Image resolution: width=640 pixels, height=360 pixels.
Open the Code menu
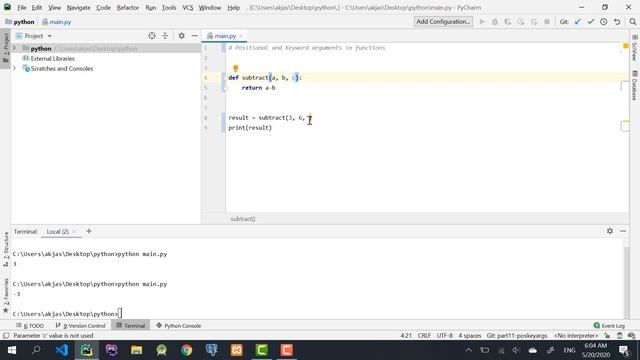click(x=103, y=7)
